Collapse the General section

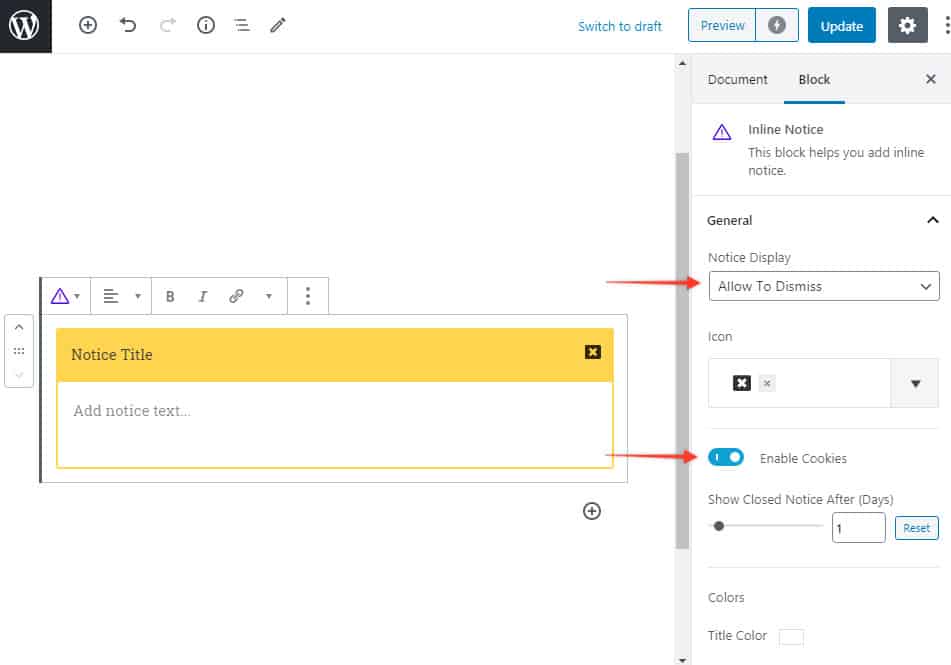pyautogui.click(x=932, y=220)
